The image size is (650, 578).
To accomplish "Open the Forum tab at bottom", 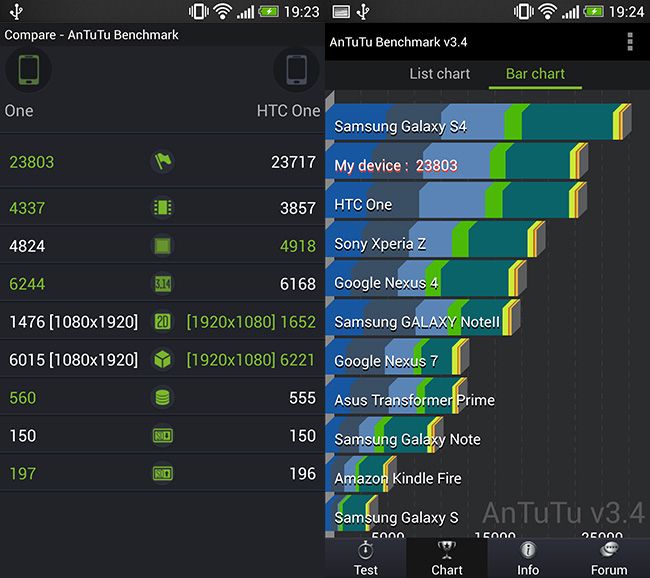I will pos(609,558).
